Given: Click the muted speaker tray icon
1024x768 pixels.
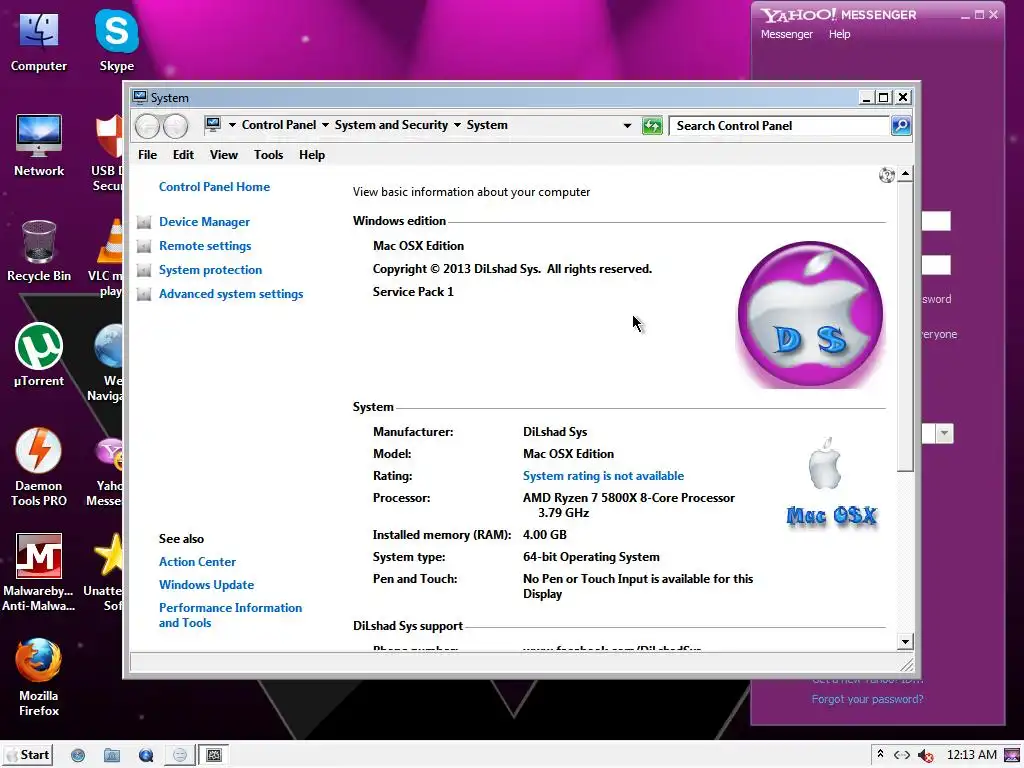Looking at the screenshot, I should (x=925, y=755).
